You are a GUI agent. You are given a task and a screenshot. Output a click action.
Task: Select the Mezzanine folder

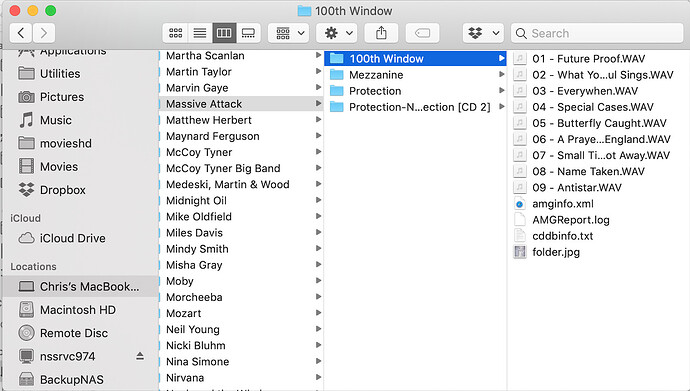415,75
